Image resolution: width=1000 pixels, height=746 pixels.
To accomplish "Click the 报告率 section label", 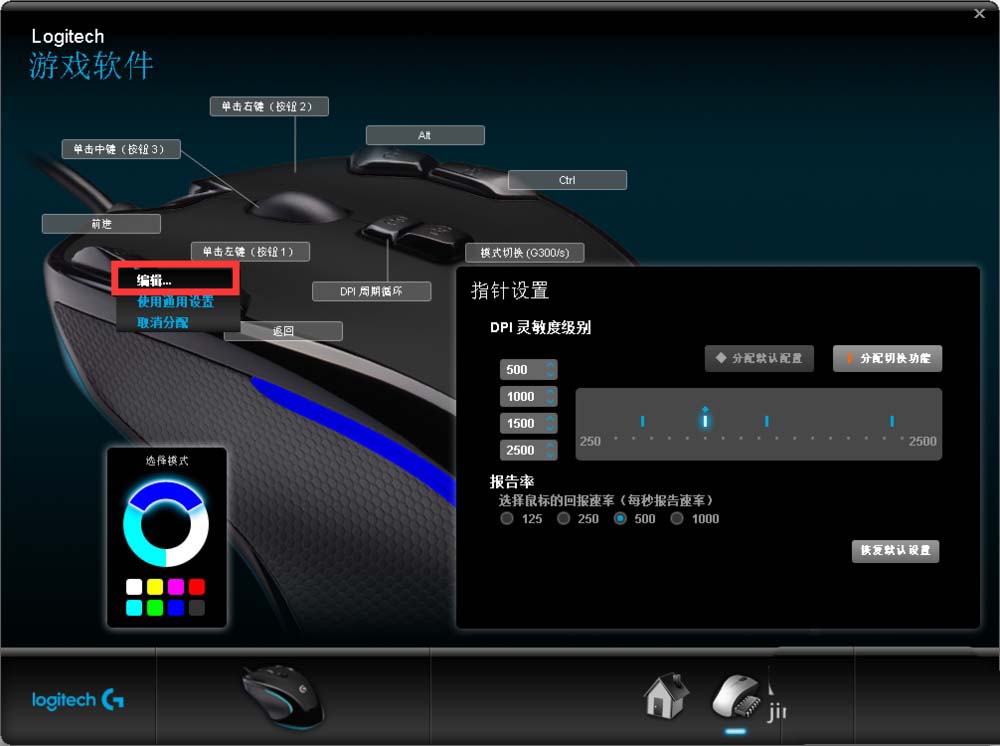I will pos(511,481).
